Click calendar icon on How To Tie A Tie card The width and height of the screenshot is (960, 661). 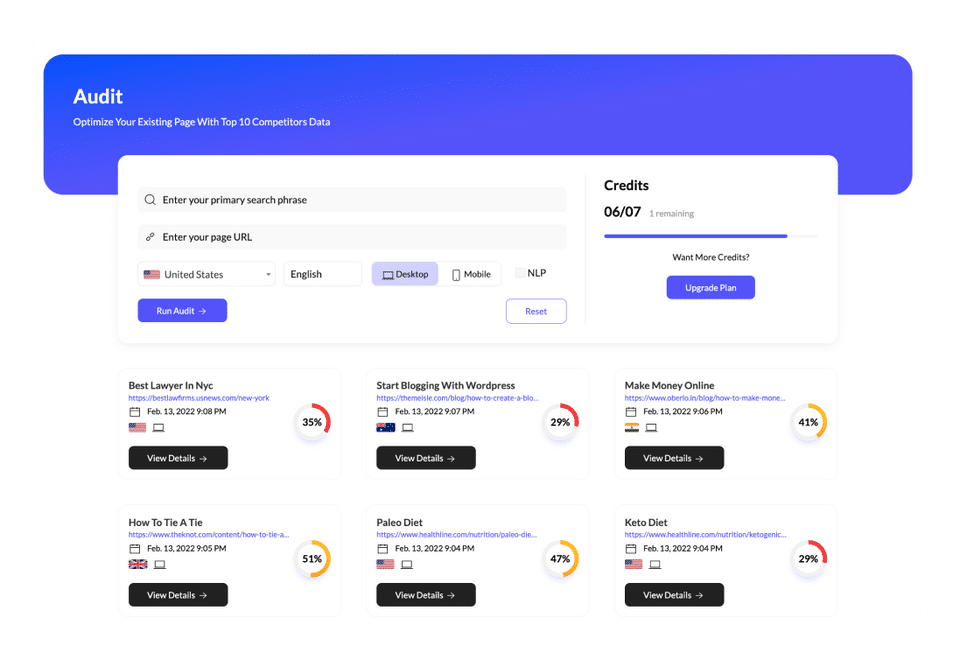click(x=135, y=549)
